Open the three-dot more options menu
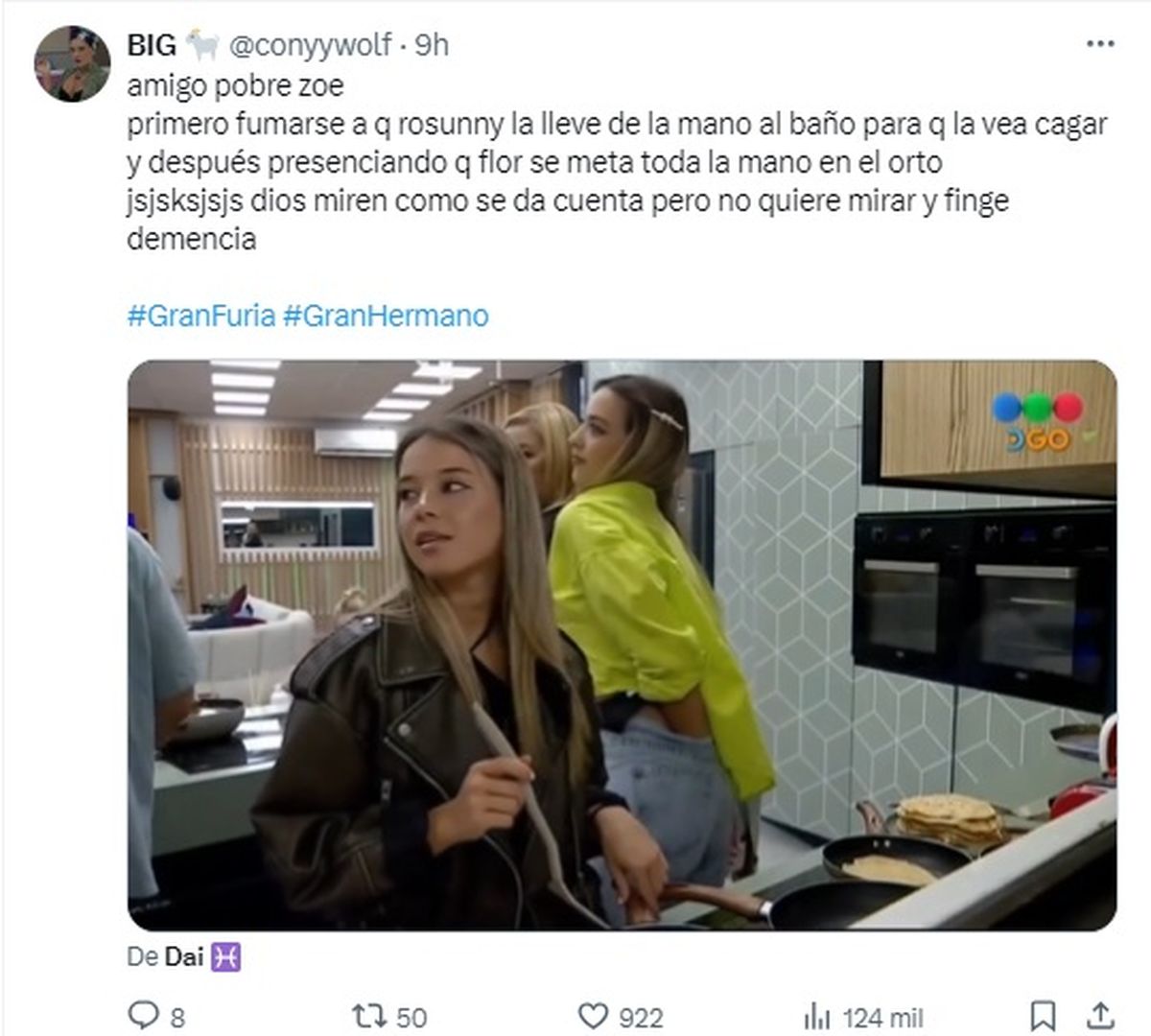This screenshot has height=1036, width=1151. coord(1100,44)
